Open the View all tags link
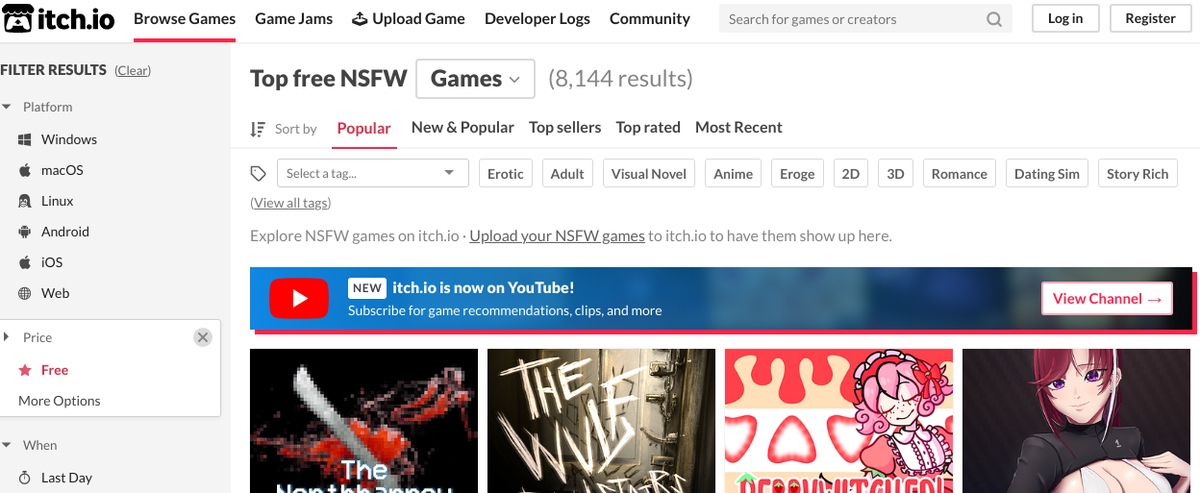1200x493 pixels. 291,203
